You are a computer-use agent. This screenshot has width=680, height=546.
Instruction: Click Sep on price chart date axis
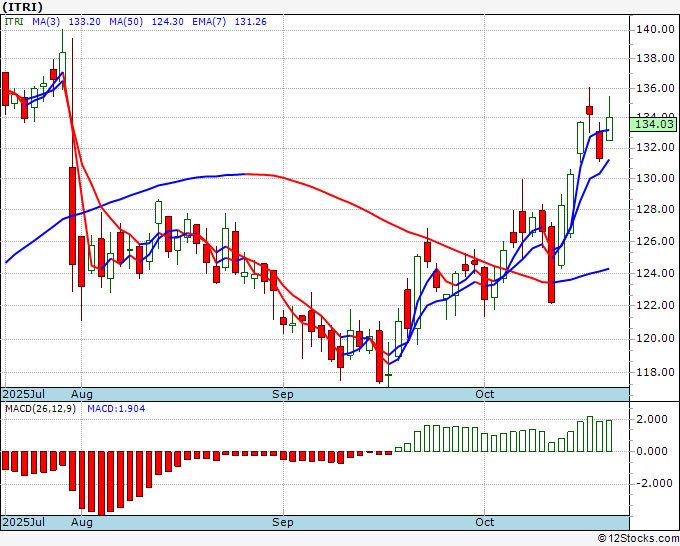click(x=283, y=394)
